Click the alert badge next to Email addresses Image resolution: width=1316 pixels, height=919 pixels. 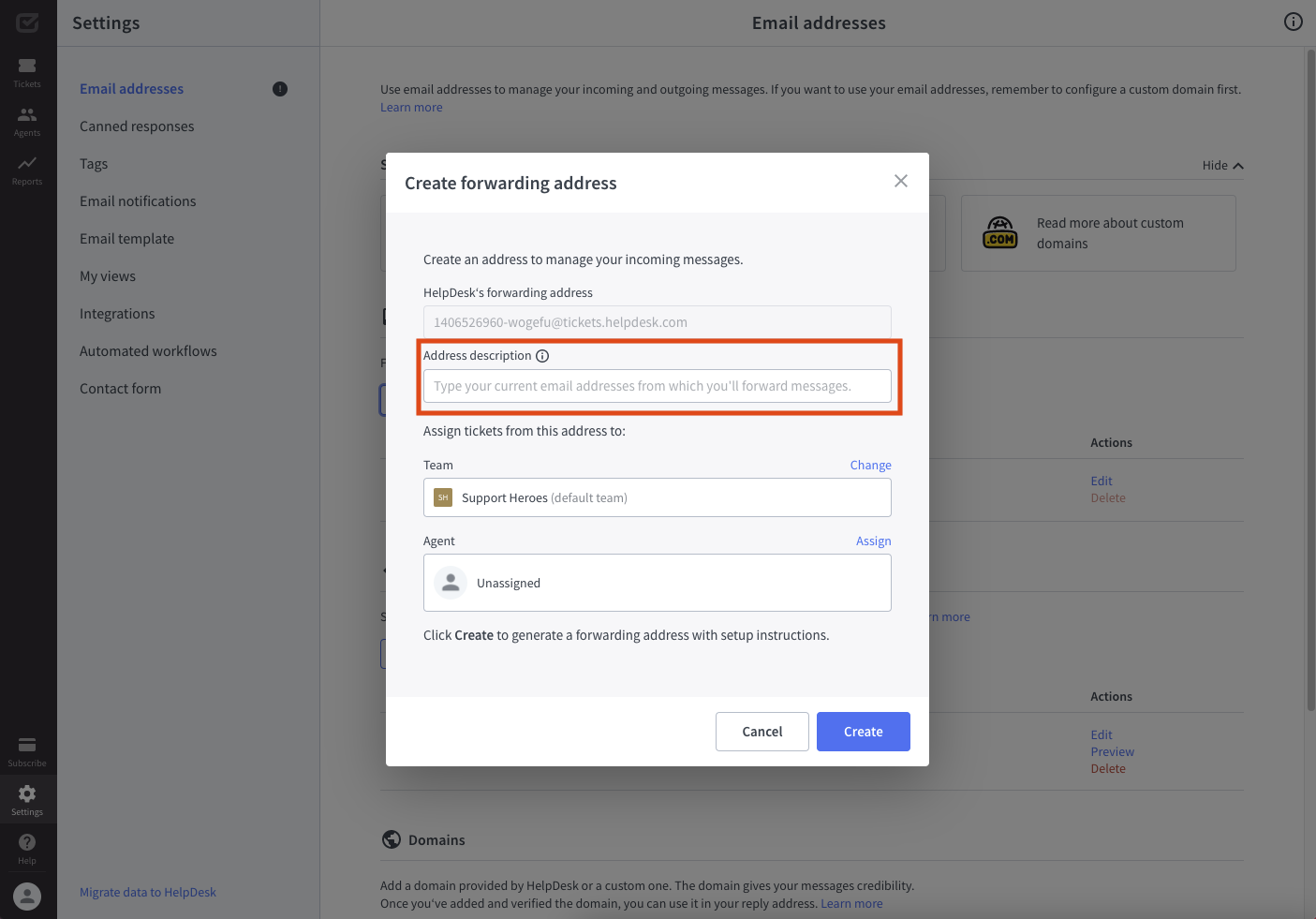(x=279, y=88)
